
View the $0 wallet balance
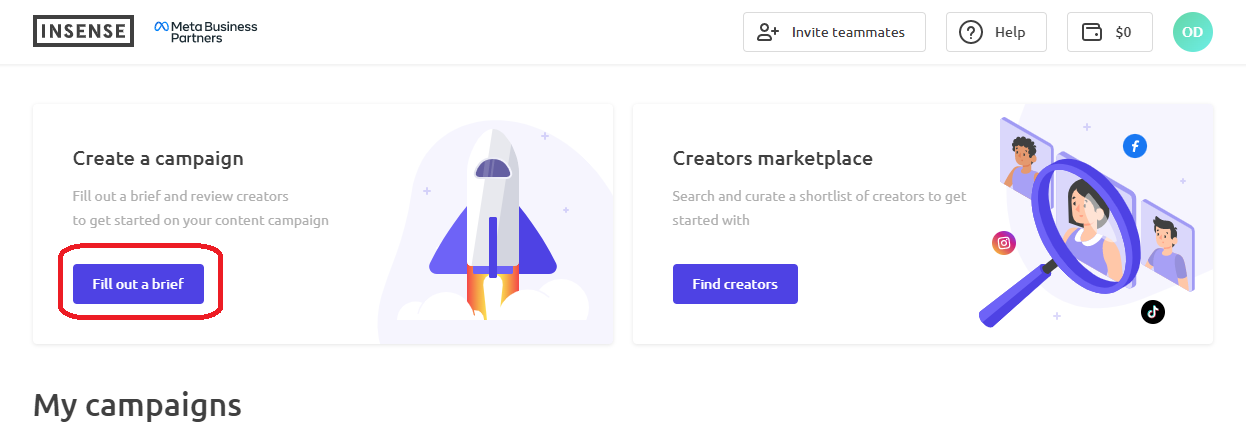[1109, 32]
